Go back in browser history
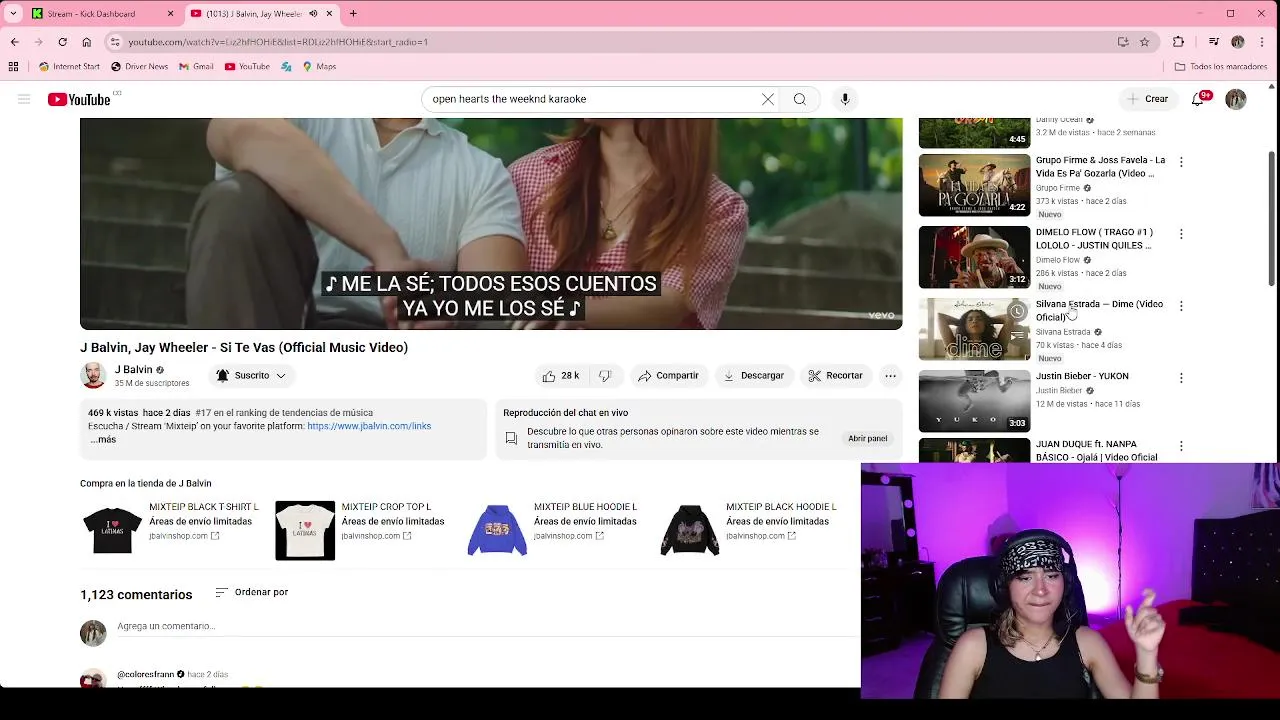 coord(14,42)
